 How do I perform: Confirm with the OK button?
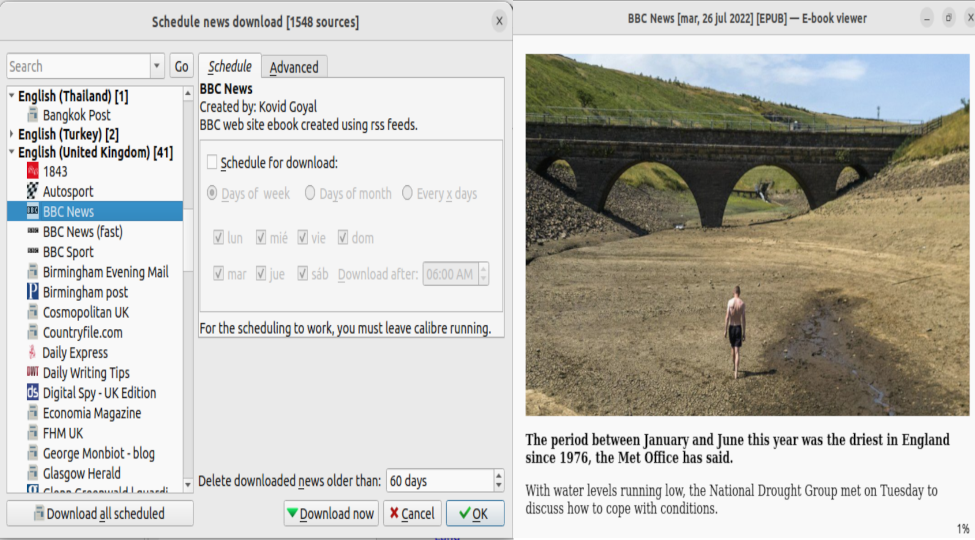(475, 513)
